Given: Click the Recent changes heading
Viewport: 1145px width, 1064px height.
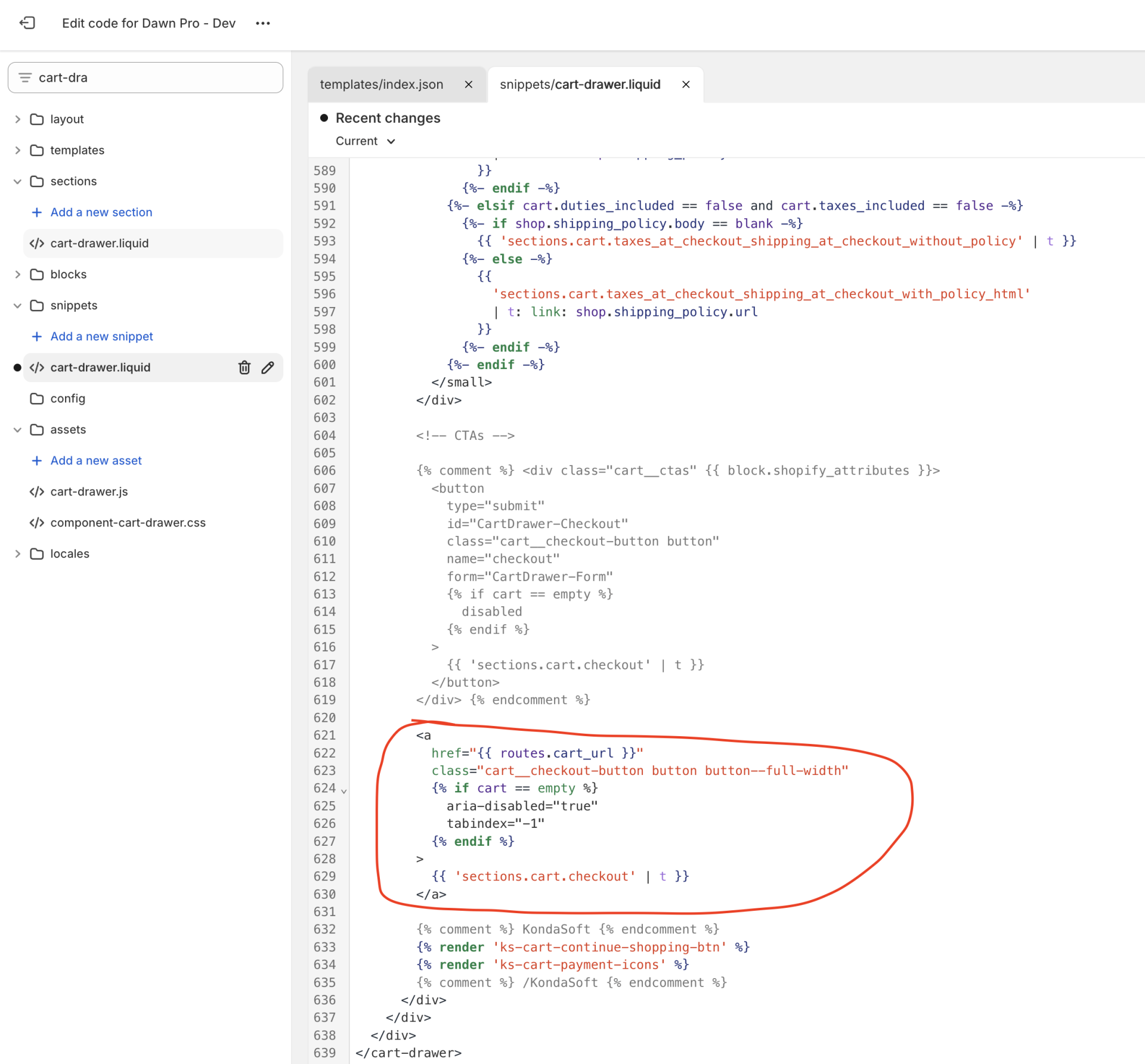Looking at the screenshot, I should click(388, 118).
